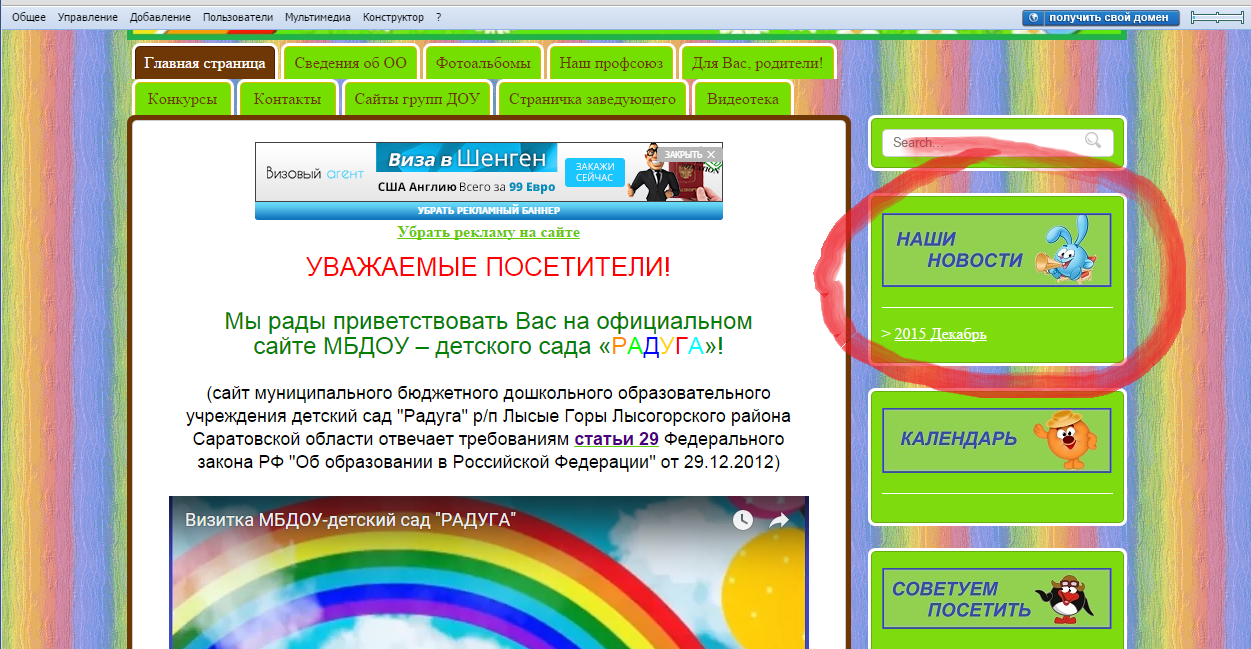Open the Страничка заведующего tab
Screen dimensions: 1251x649
tap(592, 99)
